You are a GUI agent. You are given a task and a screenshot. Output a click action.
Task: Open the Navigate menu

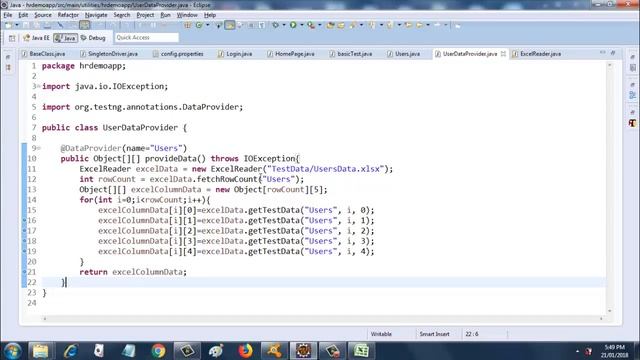click(96, 15)
